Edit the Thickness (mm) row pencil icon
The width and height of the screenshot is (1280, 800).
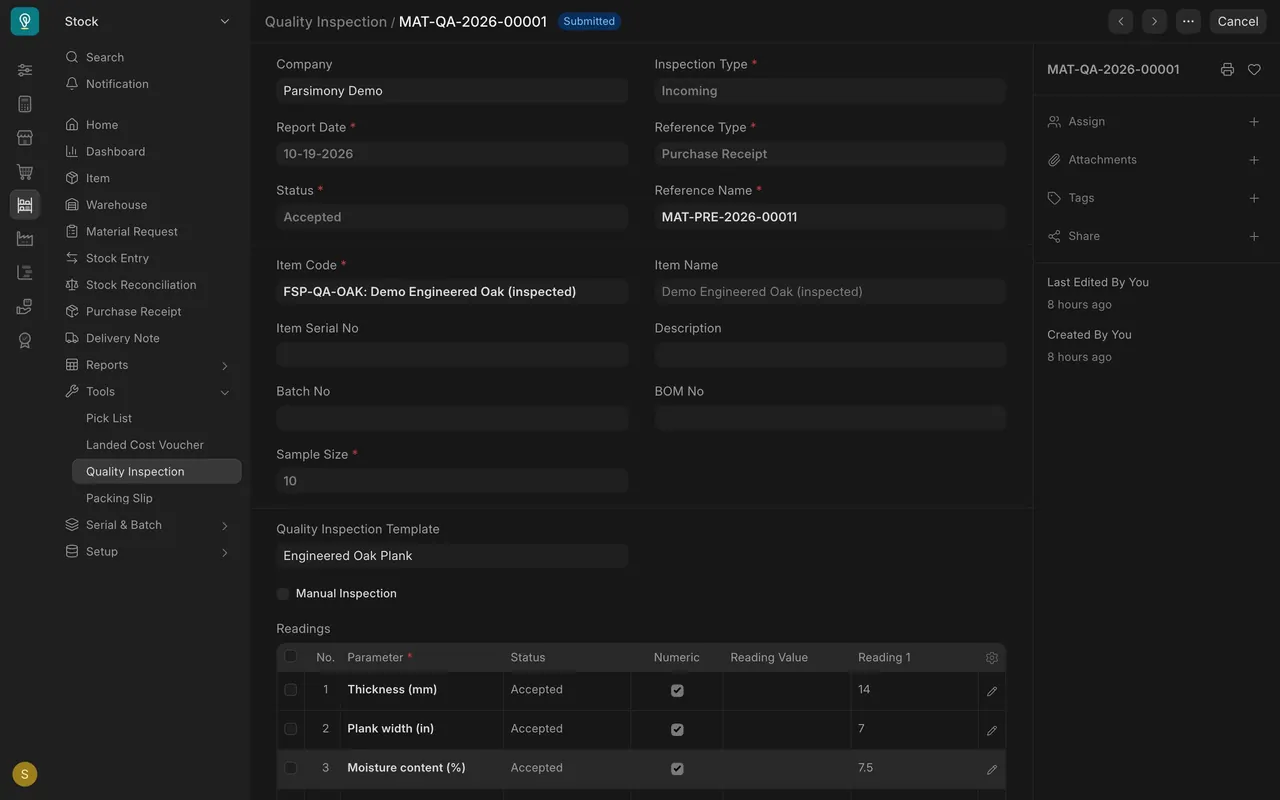click(992, 691)
